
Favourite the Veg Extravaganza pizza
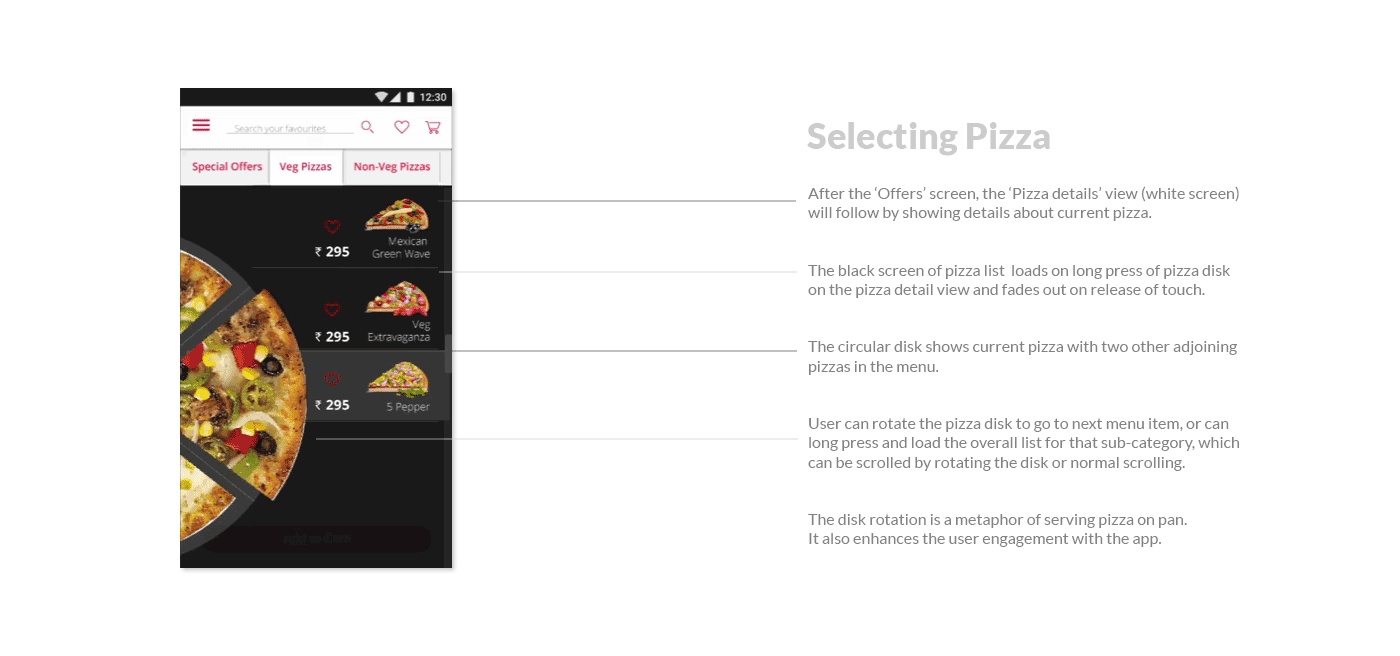[332, 310]
